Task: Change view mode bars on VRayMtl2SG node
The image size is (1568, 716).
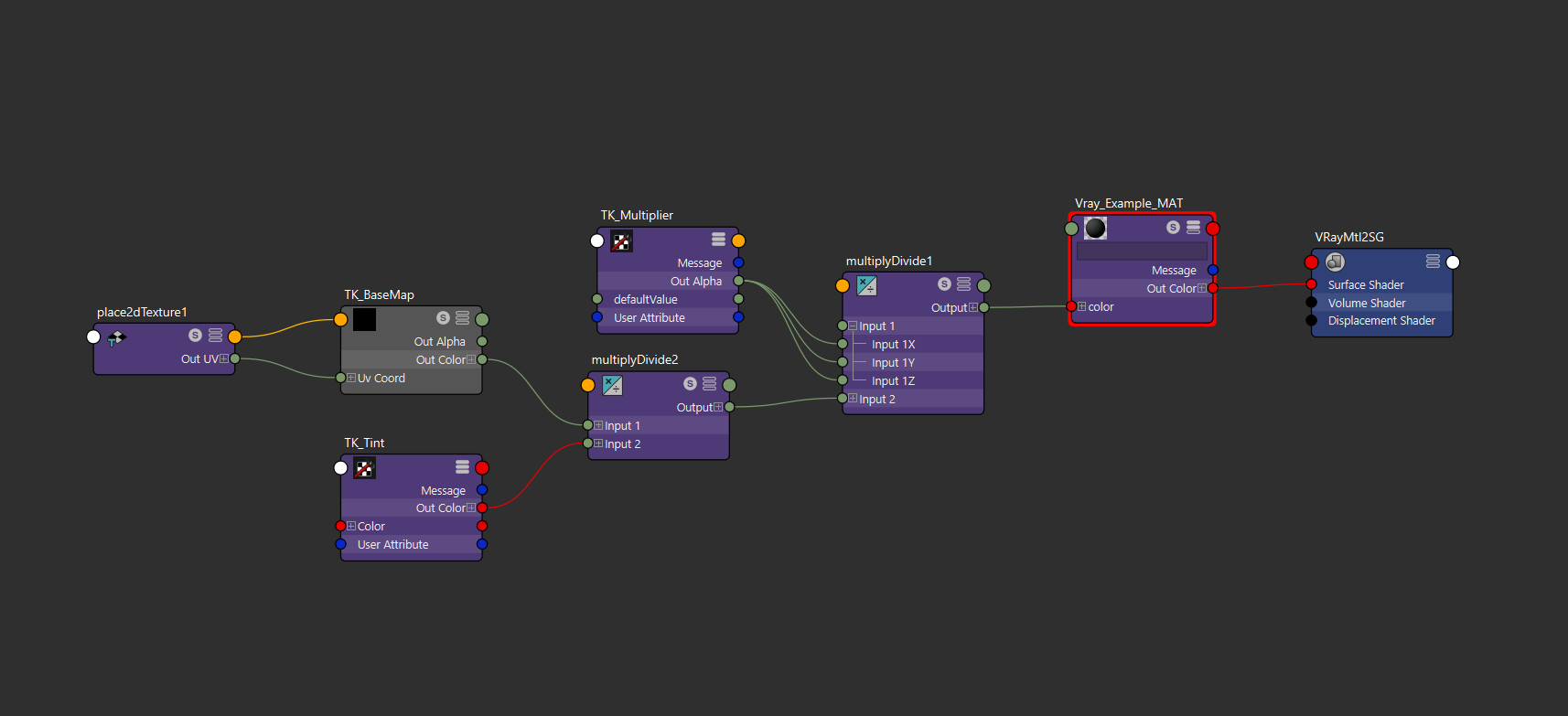Action: 1433,262
